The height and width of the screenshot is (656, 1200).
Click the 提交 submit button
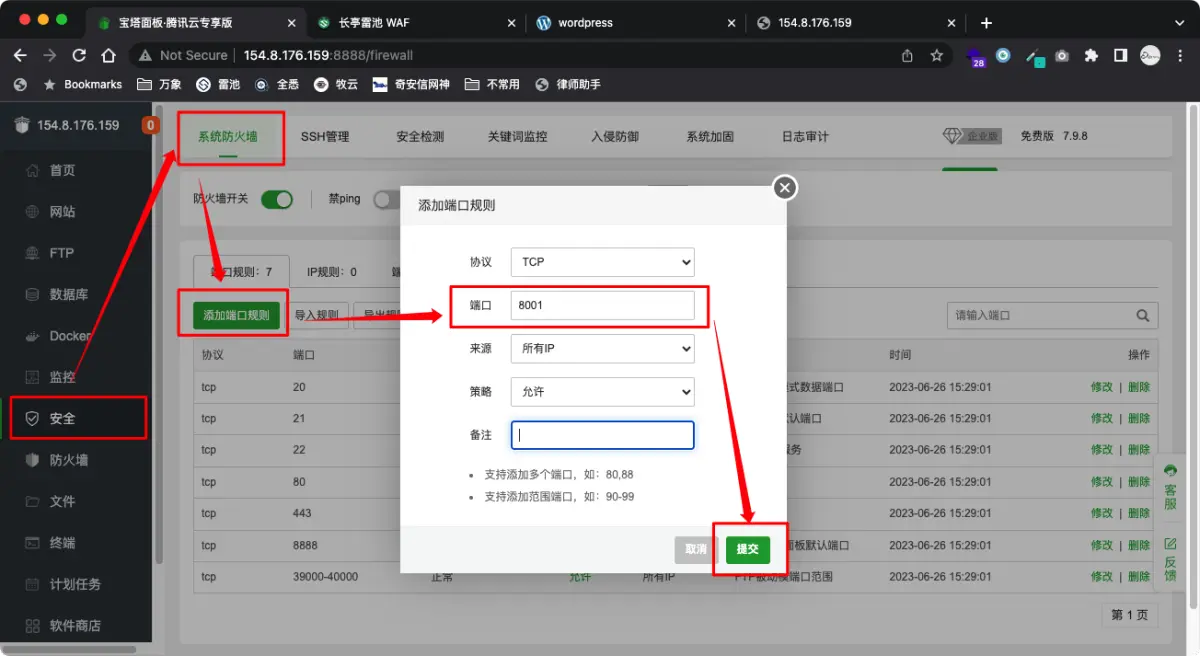pyautogui.click(x=748, y=549)
